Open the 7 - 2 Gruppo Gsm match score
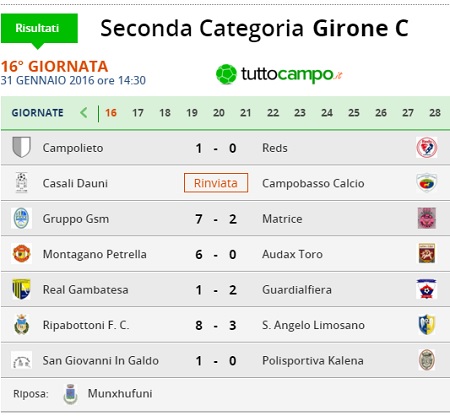The image size is (450, 416). click(x=216, y=219)
